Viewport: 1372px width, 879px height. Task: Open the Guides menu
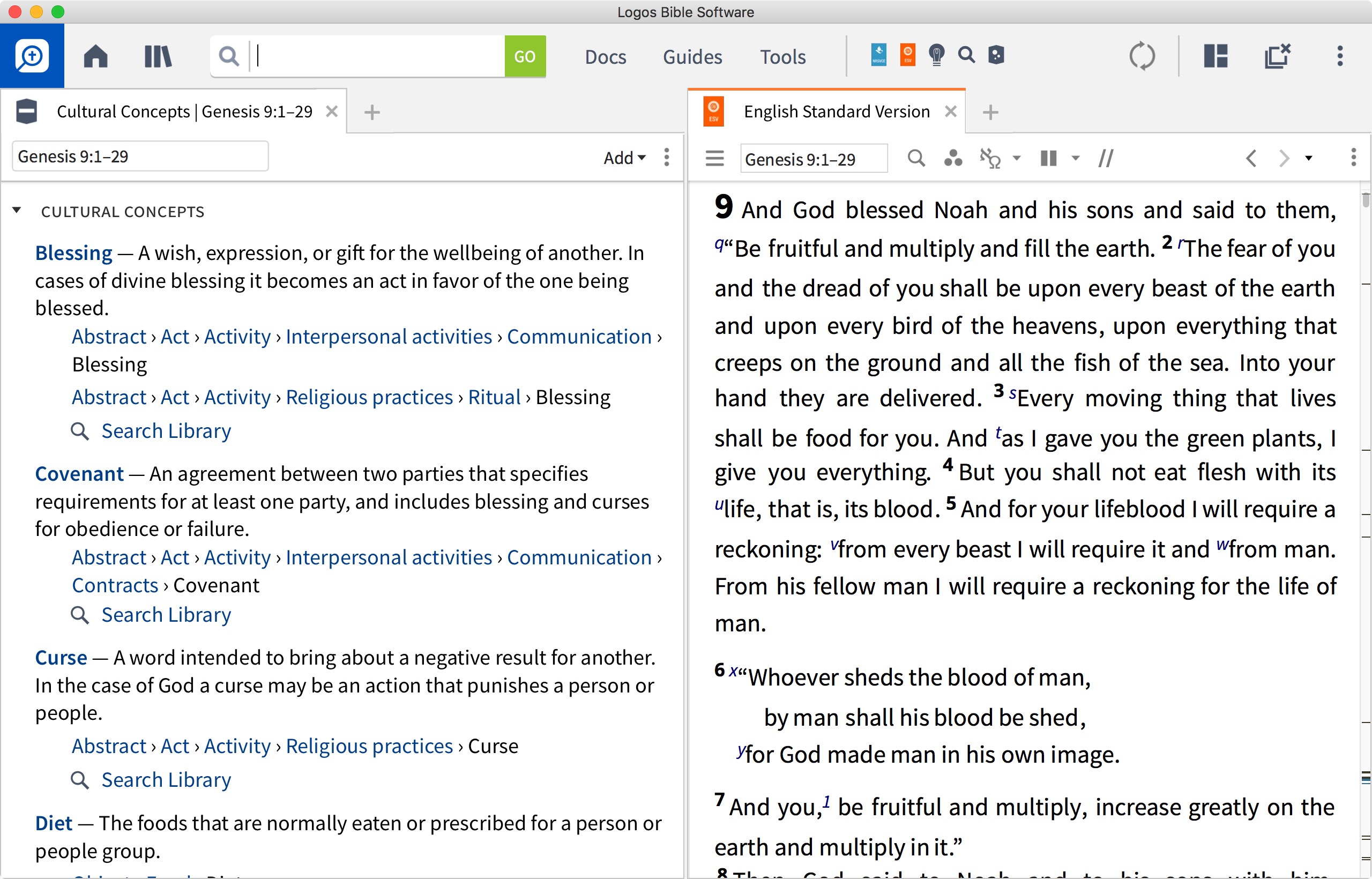click(692, 56)
